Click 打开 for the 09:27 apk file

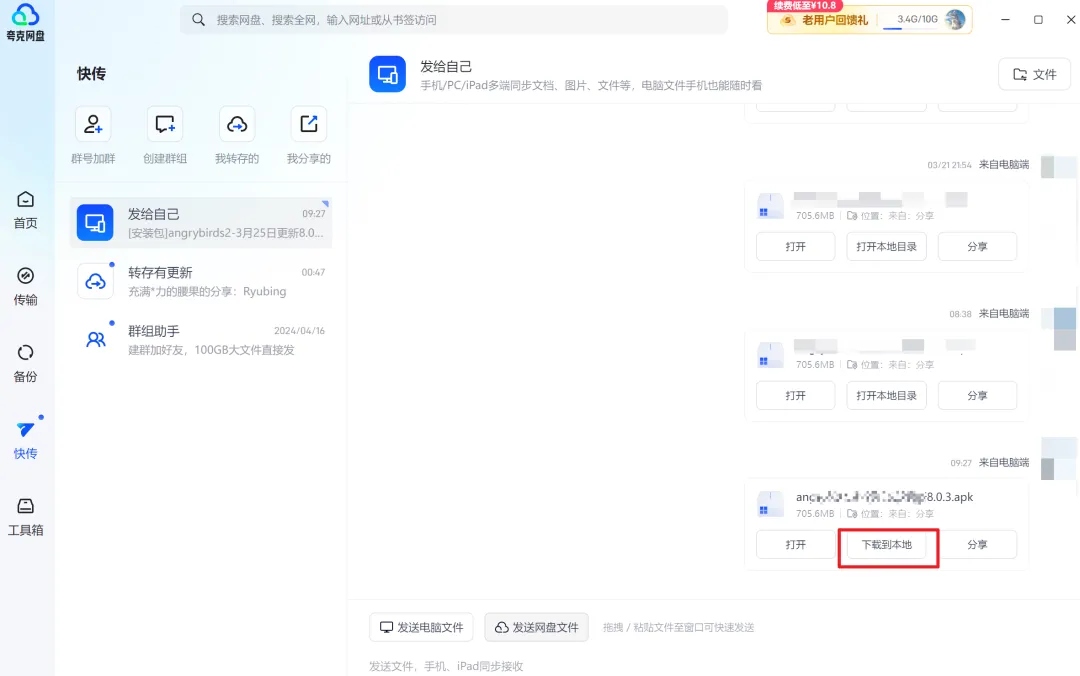(x=796, y=544)
